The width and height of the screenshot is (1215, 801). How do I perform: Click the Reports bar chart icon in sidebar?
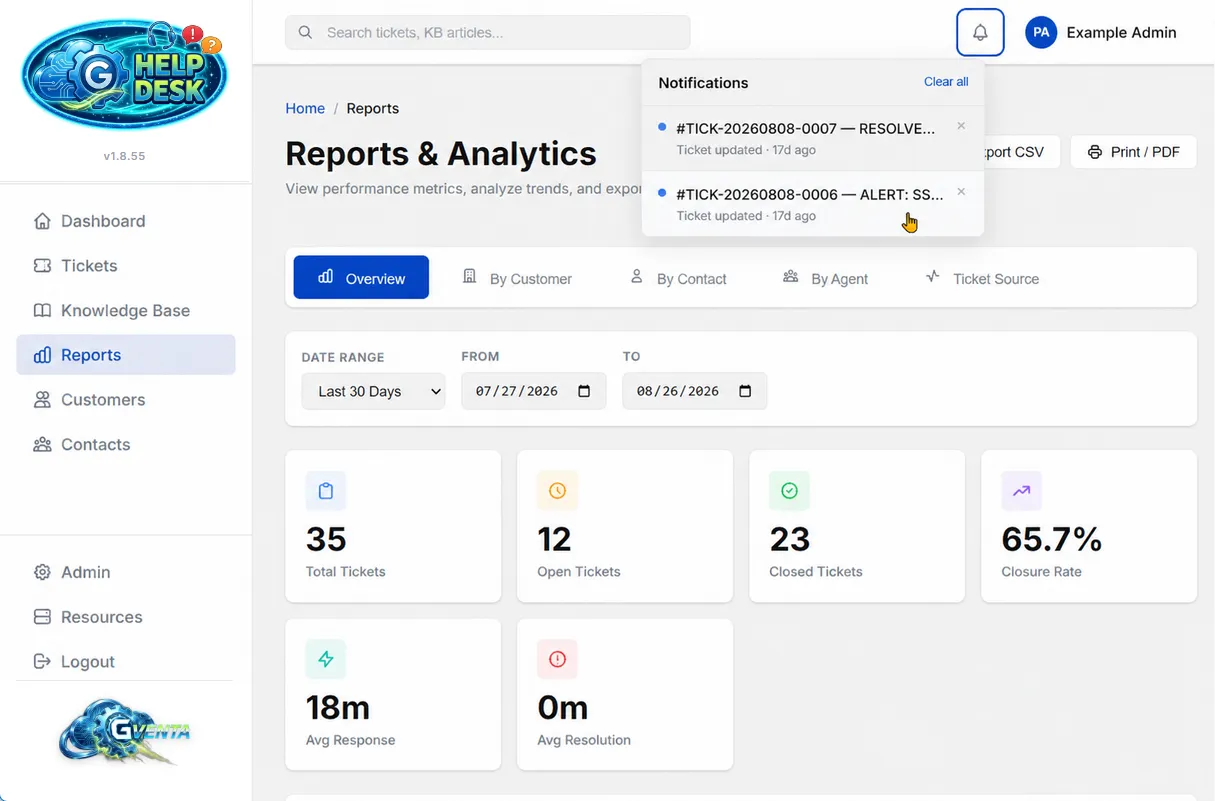[x=42, y=355]
